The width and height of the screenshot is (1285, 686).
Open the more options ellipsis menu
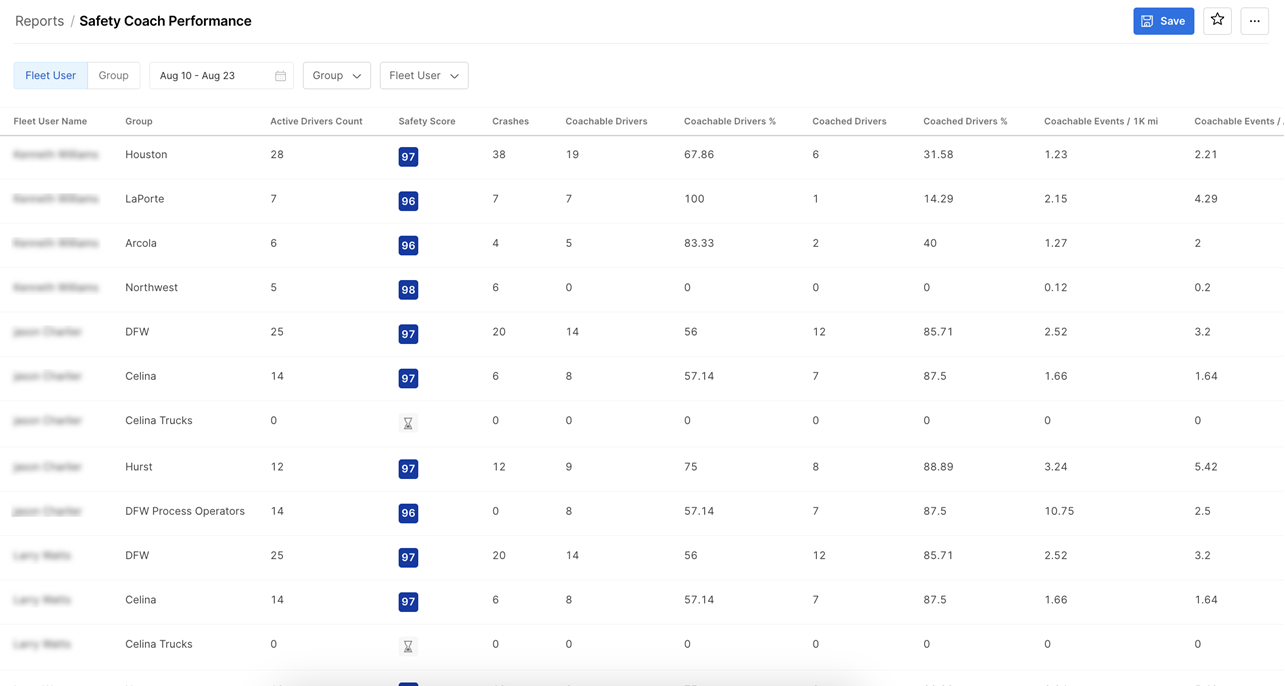point(1254,21)
